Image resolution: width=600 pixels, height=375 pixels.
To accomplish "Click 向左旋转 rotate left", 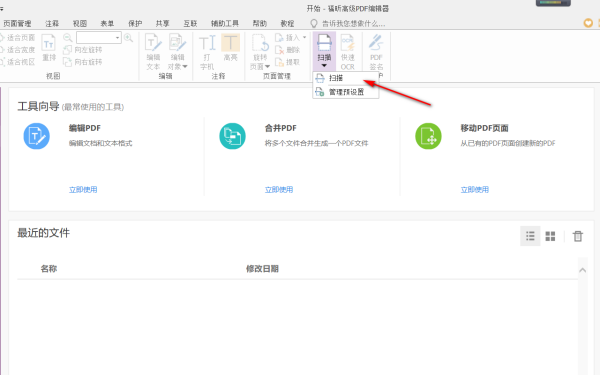I will (x=83, y=50).
